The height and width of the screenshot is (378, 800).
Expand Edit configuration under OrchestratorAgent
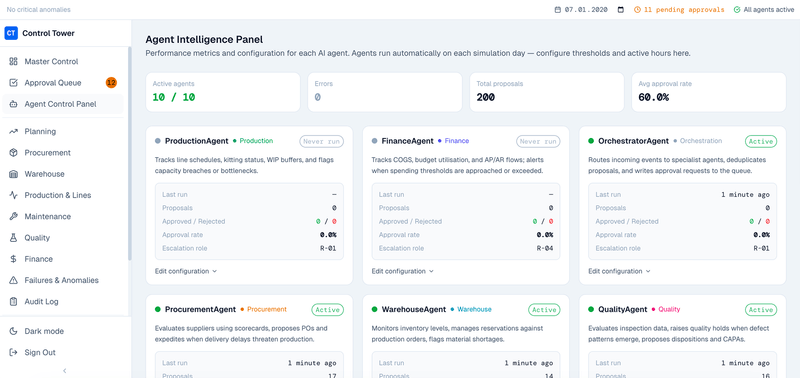tap(619, 271)
